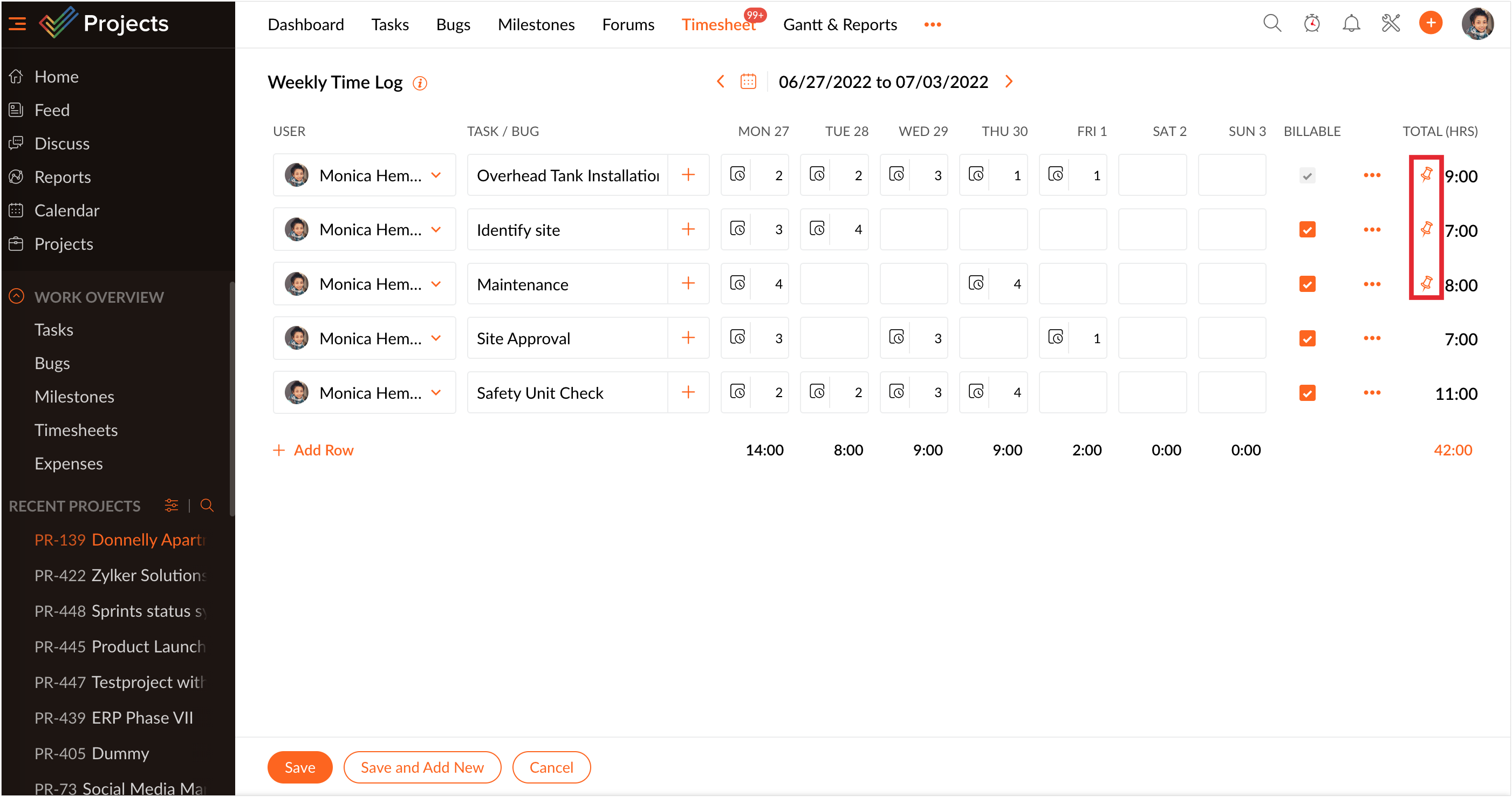1512x797 pixels.
Task: Toggle billable checkbox for Identify site task
Action: click(1307, 229)
